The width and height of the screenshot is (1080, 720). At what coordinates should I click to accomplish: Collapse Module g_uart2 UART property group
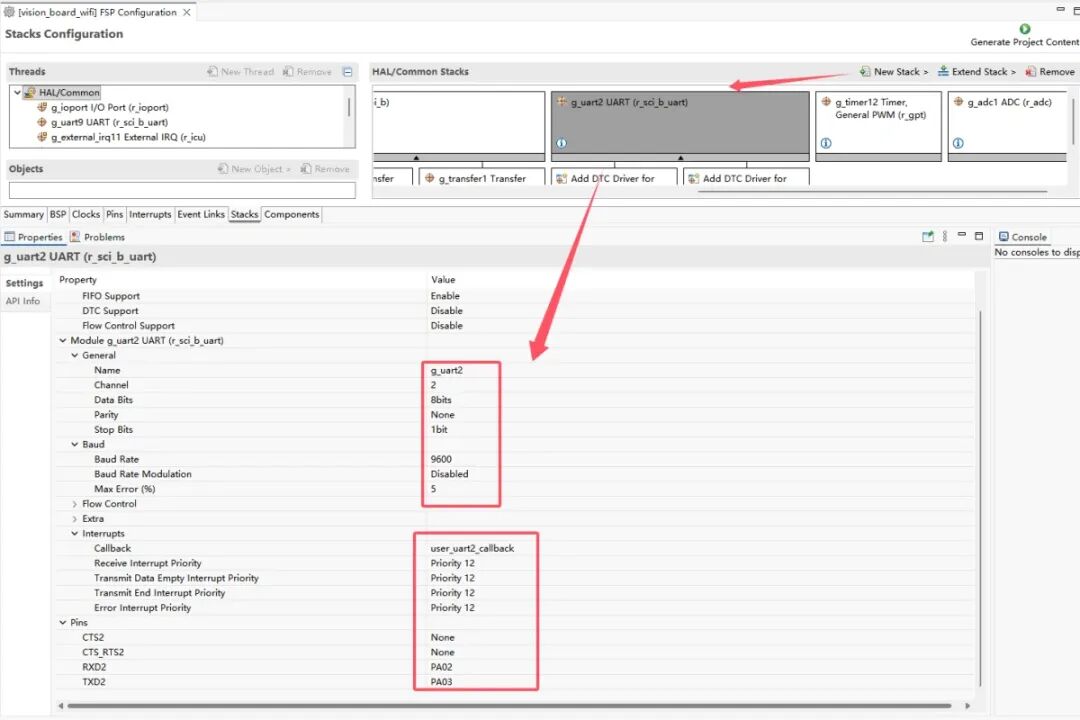click(x=63, y=340)
